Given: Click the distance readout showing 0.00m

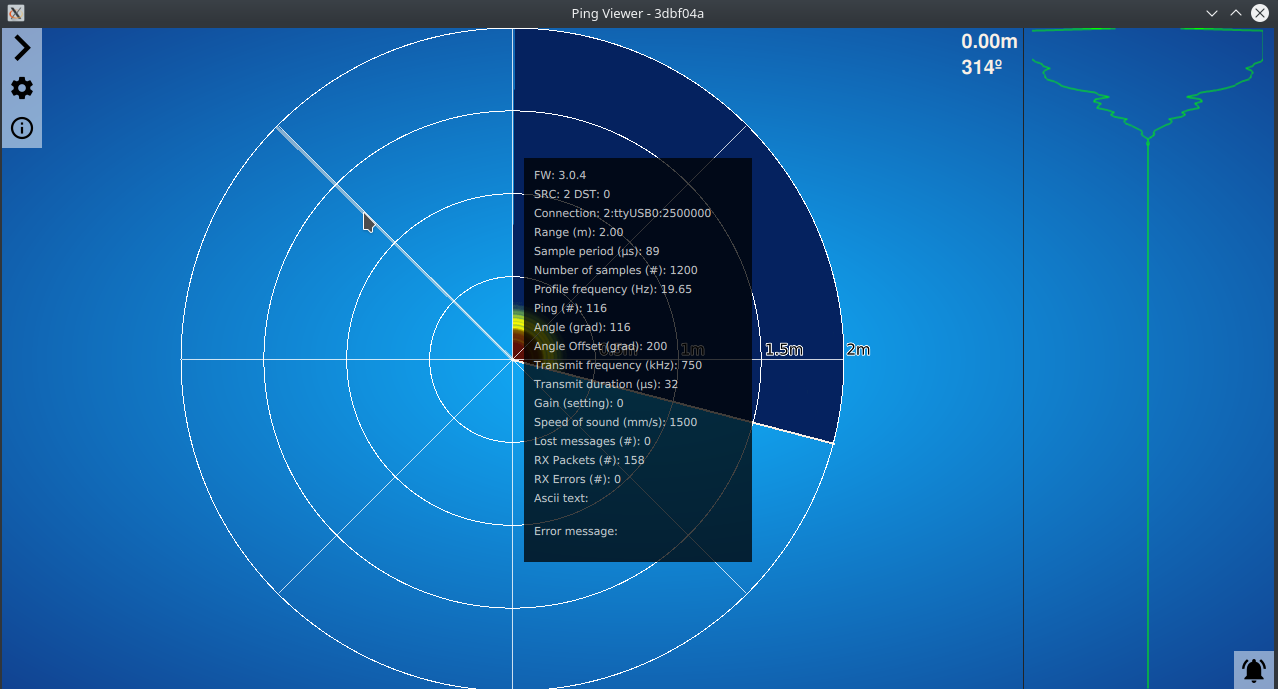Looking at the screenshot, I should pyautogui.click(x=988, y=41).
